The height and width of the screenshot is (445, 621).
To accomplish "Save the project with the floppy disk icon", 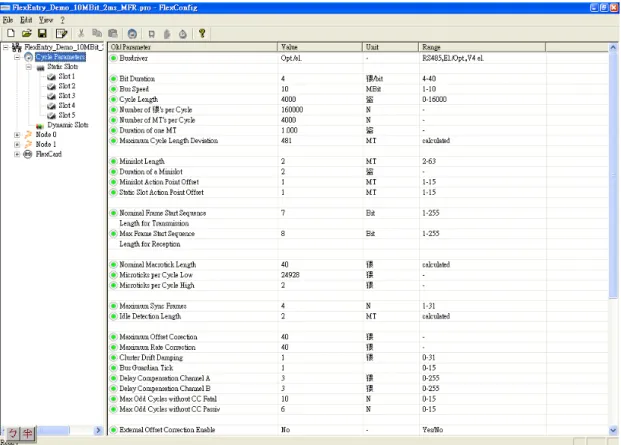I will 42,34.
